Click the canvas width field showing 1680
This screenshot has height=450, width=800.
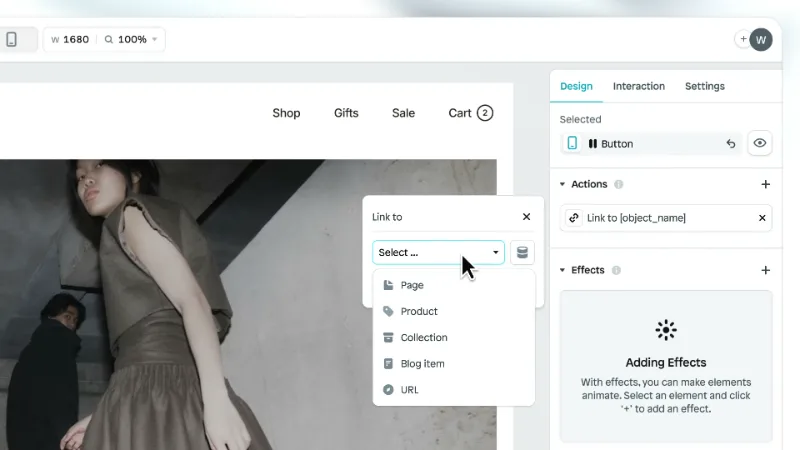[x=70, y=39]
